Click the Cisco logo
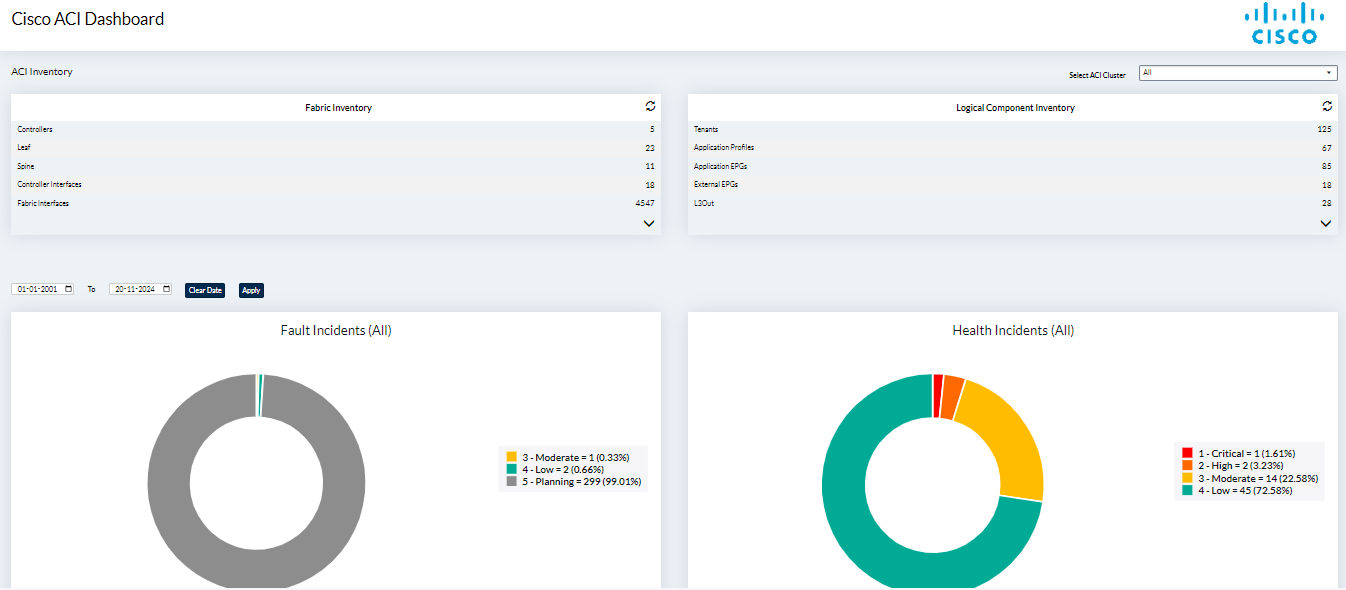The width and height of the screenshot is (1346, 590). 1284,24
